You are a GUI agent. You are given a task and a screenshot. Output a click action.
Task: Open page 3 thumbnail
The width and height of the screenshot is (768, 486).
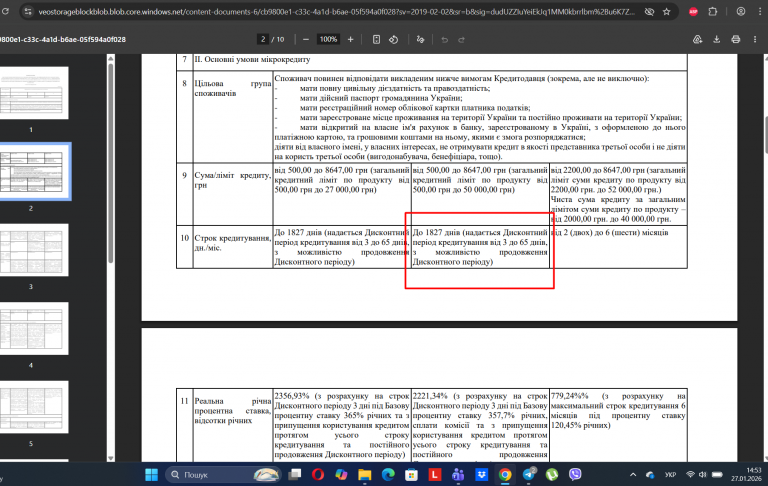(x=32, y=250)
